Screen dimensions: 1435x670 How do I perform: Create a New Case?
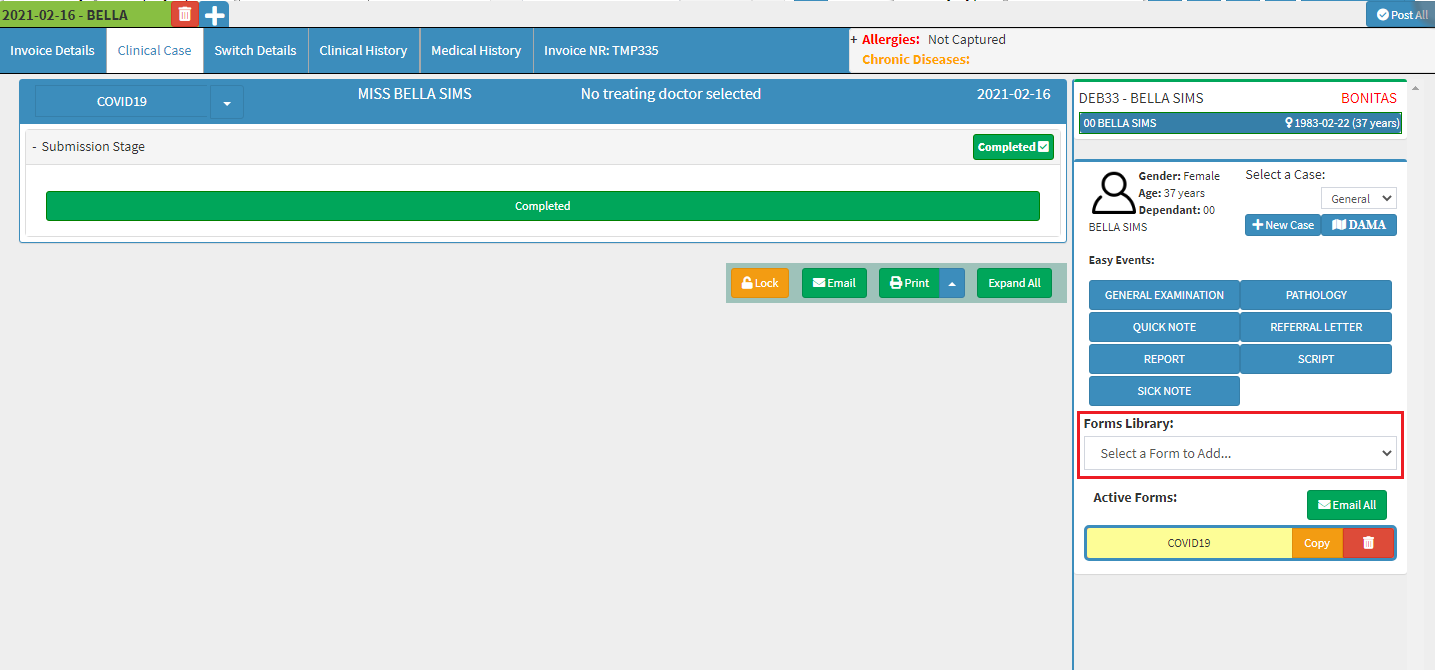tap(1283, 225)
